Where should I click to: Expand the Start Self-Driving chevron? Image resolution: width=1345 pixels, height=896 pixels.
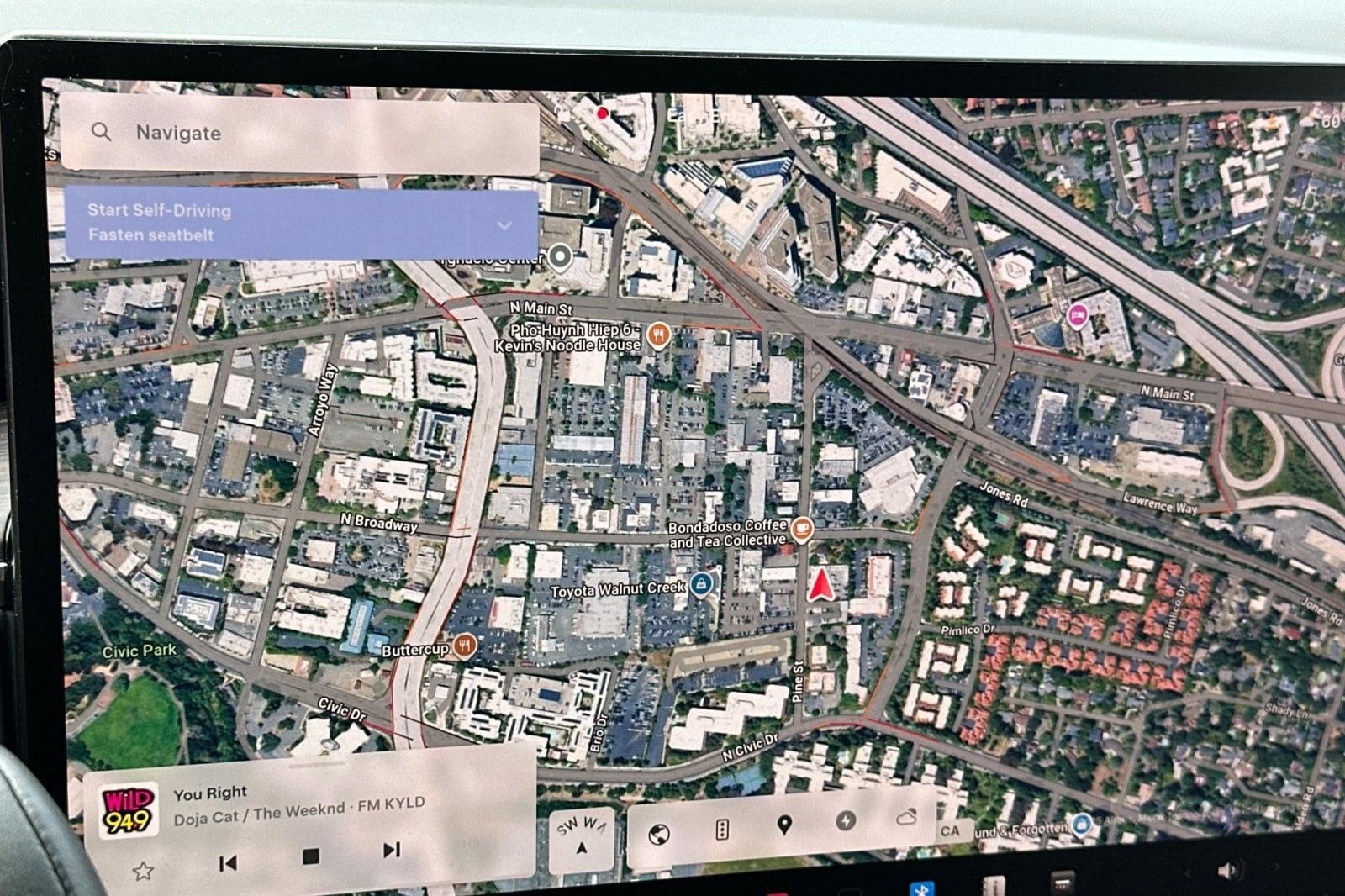(504, 225)
